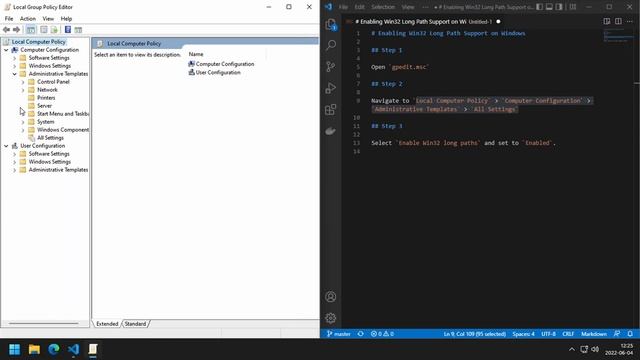Open the VS Code Explorer view
The width and height of the screenshot is (640, 360).
pyautogui.click(x=331, y=24)
